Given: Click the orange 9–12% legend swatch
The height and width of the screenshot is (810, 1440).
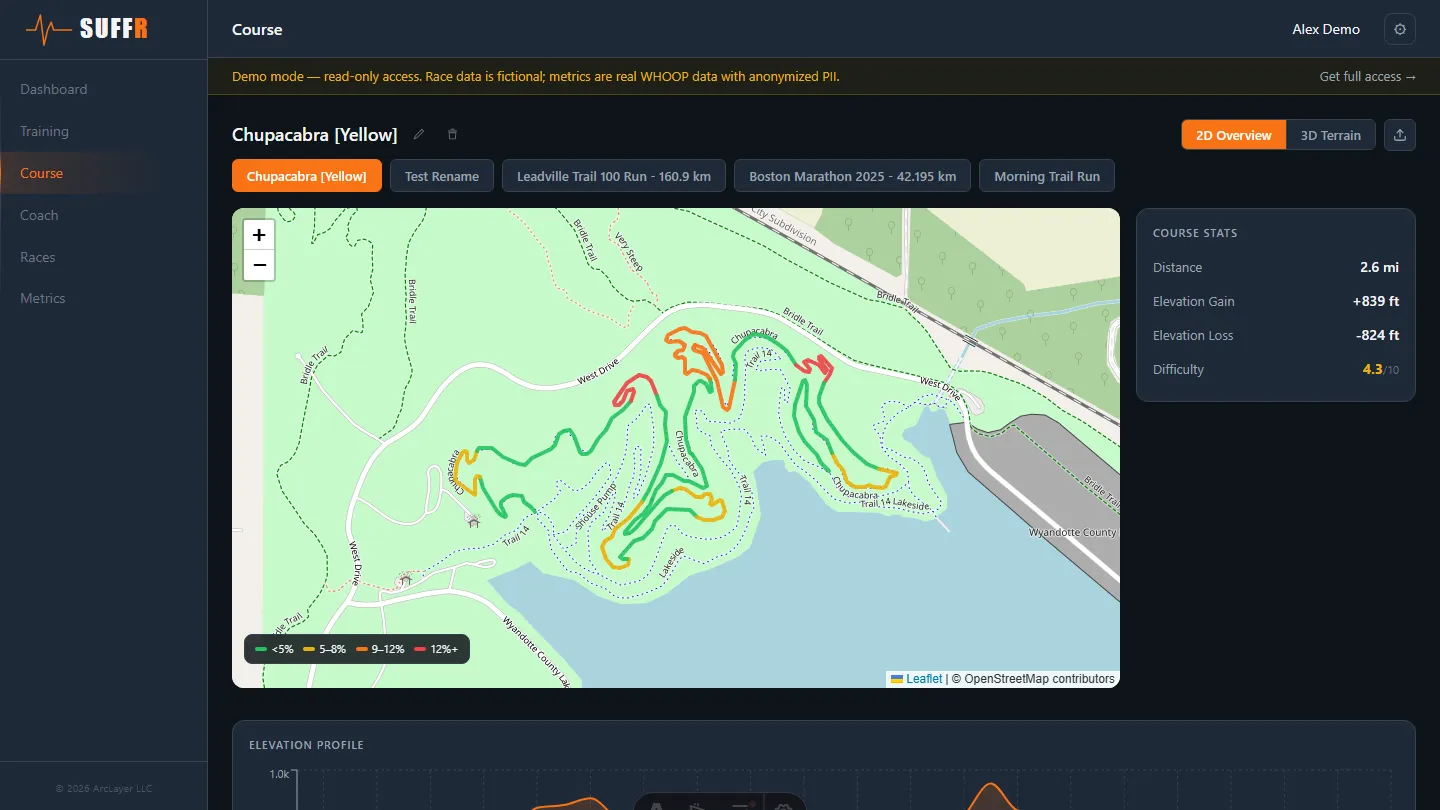Looking at the screenshot, I should click(361, 649).
